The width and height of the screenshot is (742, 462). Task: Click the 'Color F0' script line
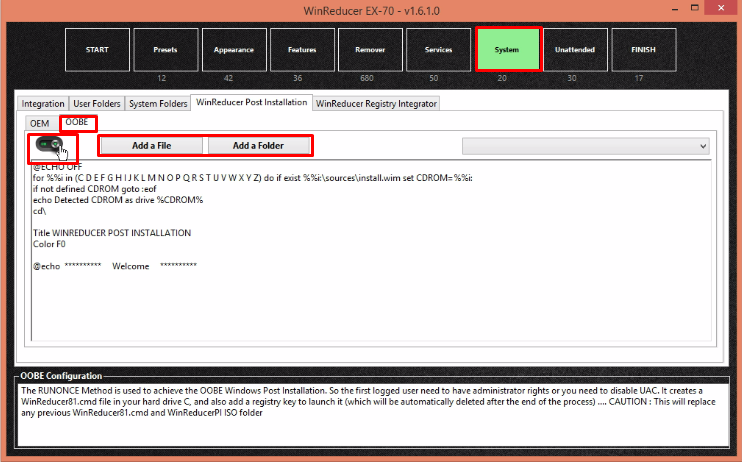tap(49, 244)
